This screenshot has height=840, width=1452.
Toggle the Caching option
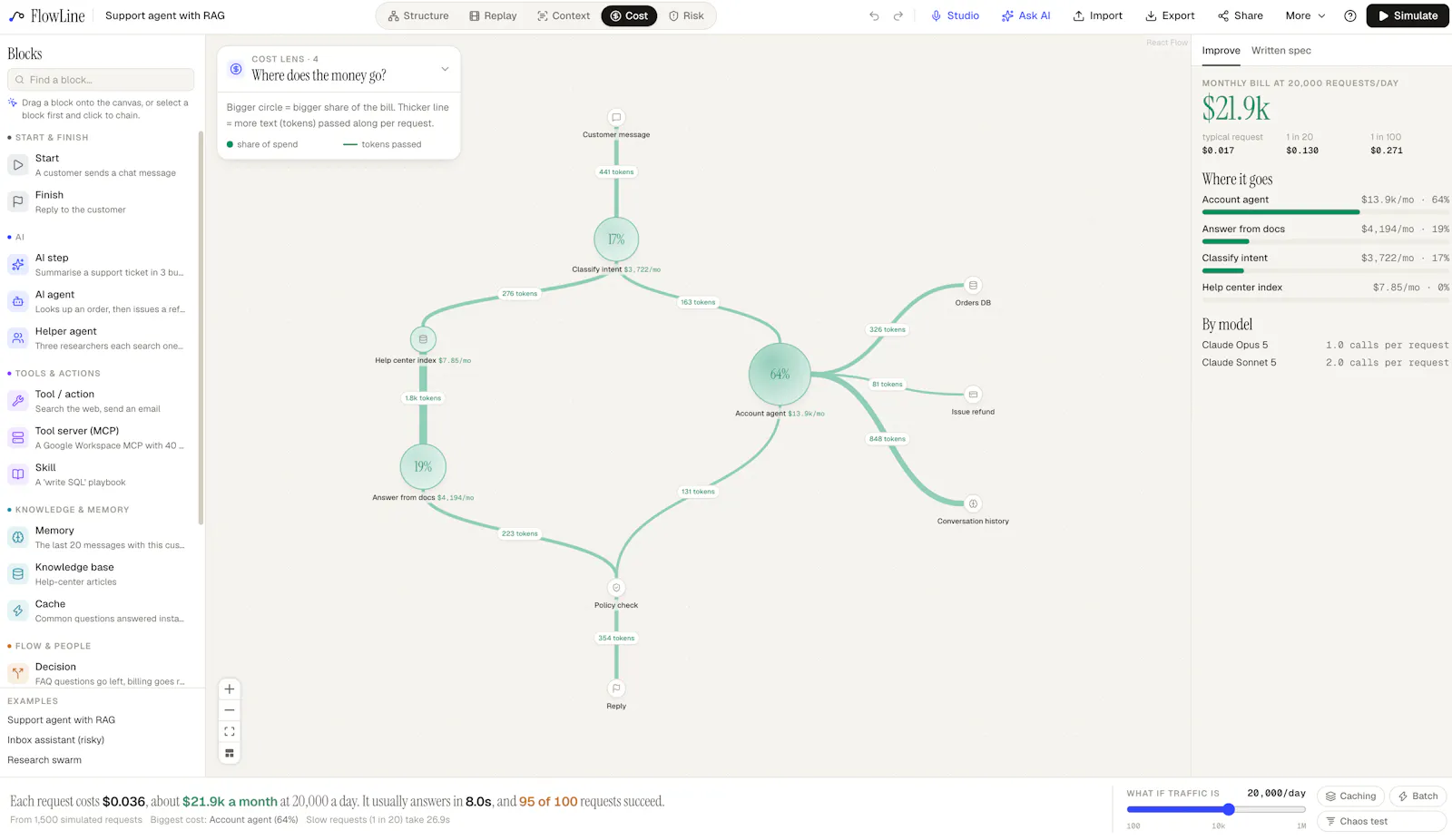(x=1350, y=796)
